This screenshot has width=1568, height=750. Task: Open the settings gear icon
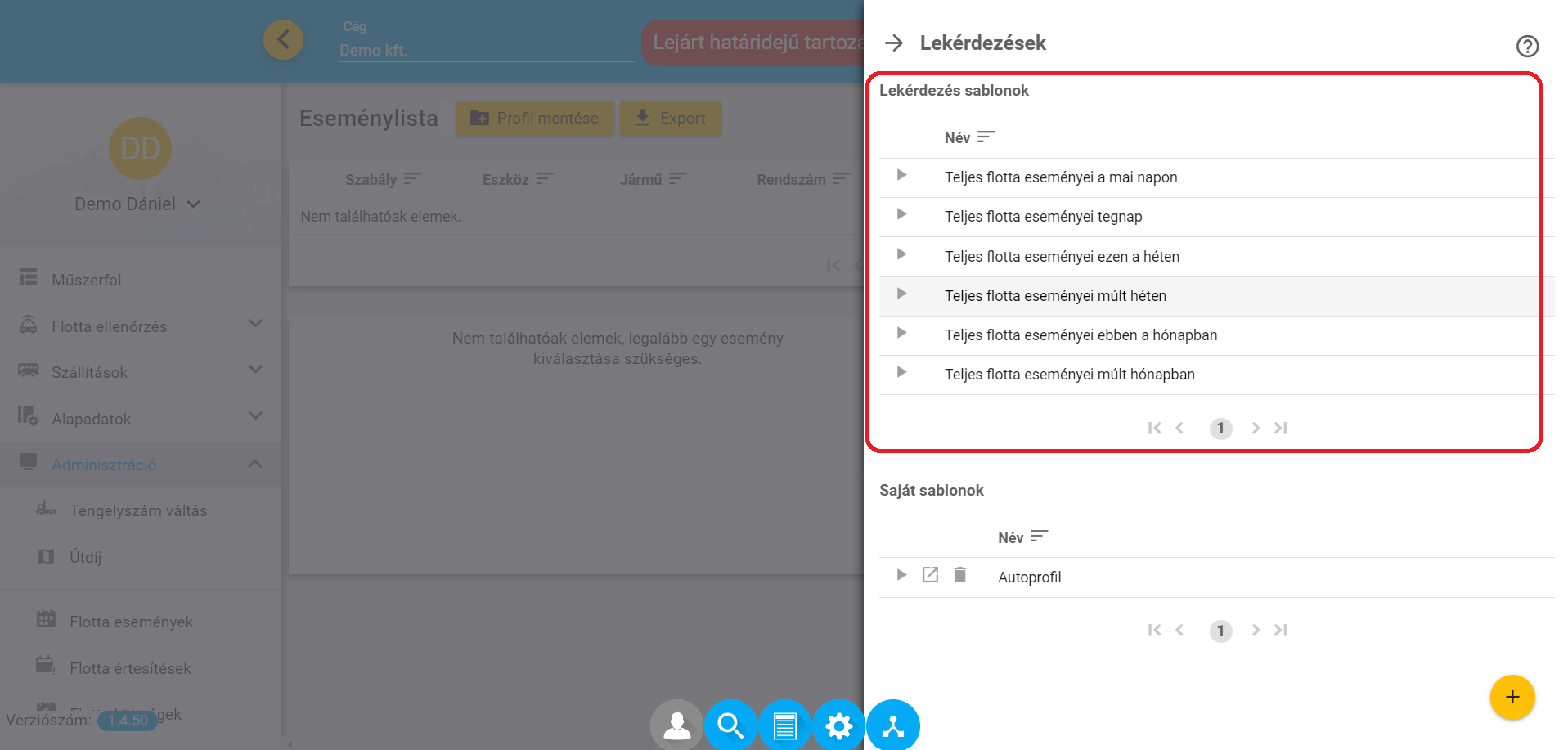(x=838, y=725)
